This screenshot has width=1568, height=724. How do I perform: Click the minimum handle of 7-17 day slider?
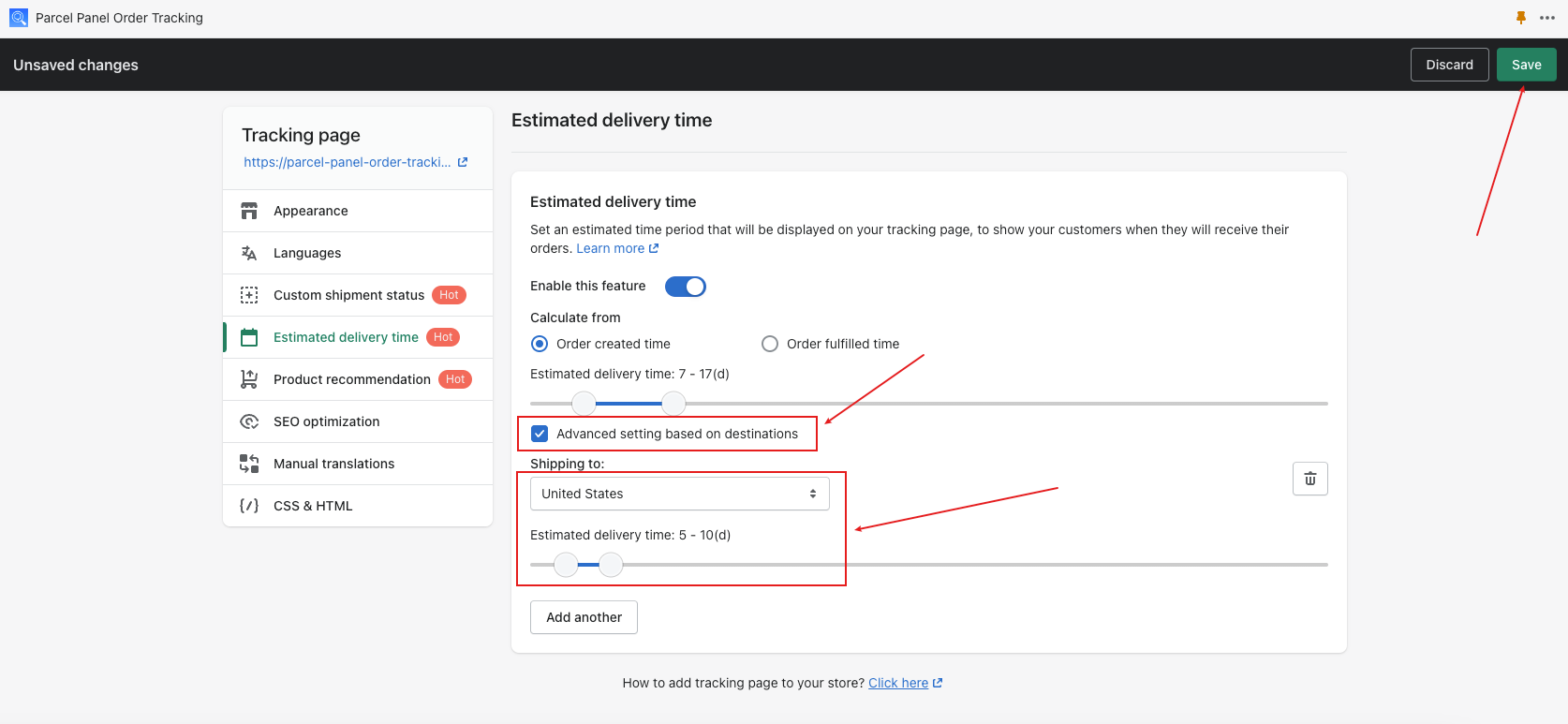coord(584,404)
